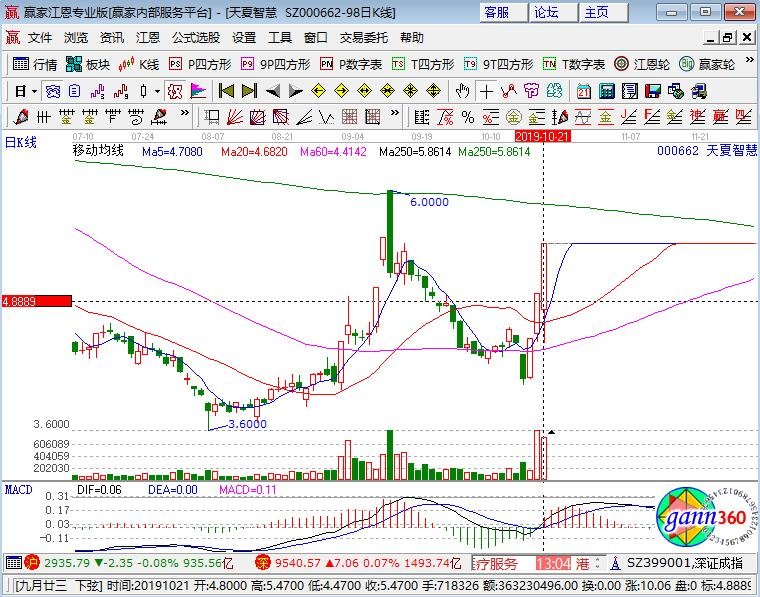The width and height of the screenshot is (760, 597).
Task: Click yellow diamond horizontal expand icon
Action: click(364, 91)
